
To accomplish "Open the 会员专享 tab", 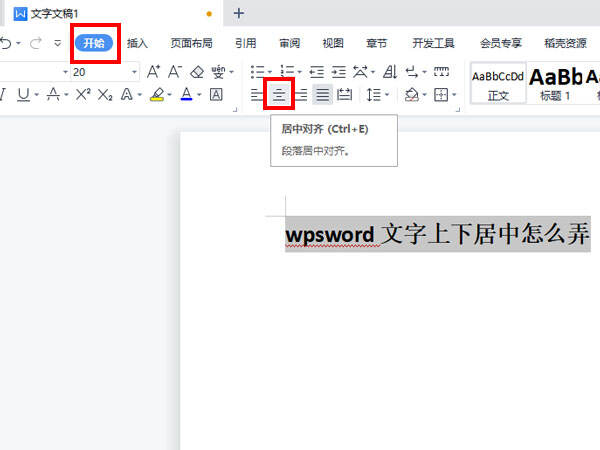I will (501, 43).
